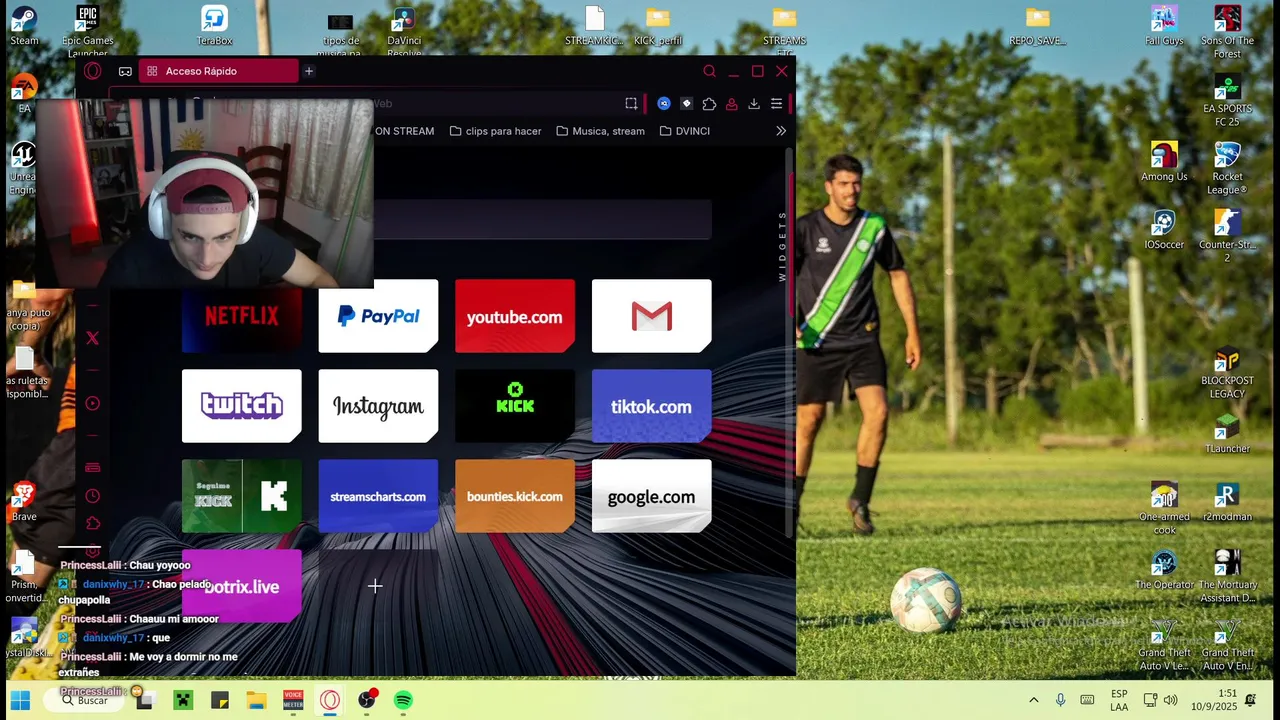The width and height of the screenshot is (1280, 720).
Task: Select the TeraBox desktop shortcut
Action: pyautogui.click(x=214, y=26)
